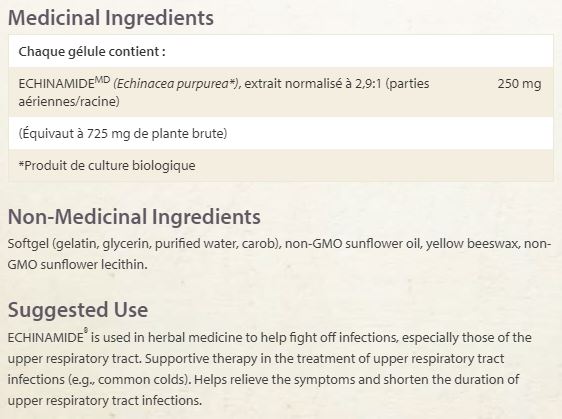This screenshot has height=419, width=562.
Task: Click the Echinacea purpurea italic text
Action: click(x=177, y=84)
